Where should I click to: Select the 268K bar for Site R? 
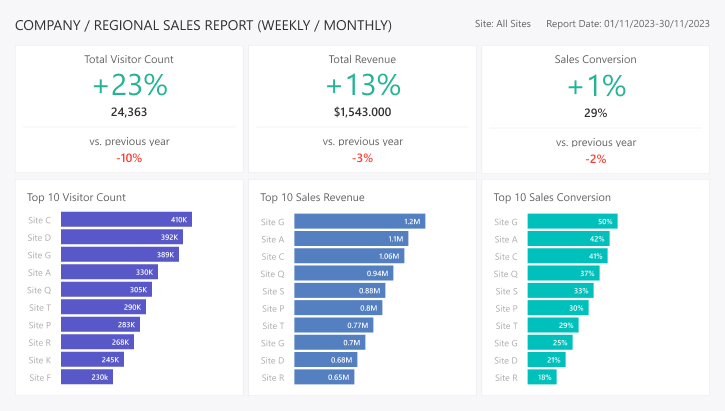click(x=97, y=343)
